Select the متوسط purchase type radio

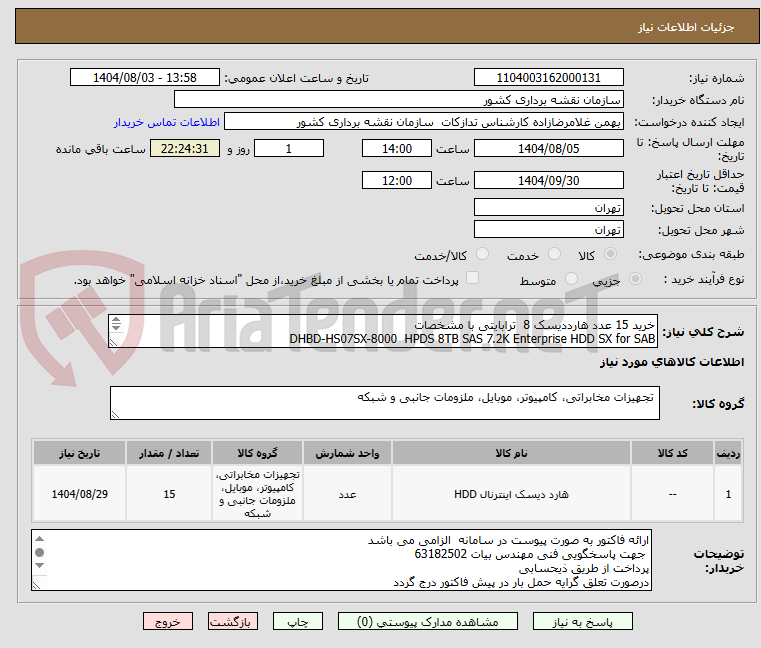click(572, 279)
